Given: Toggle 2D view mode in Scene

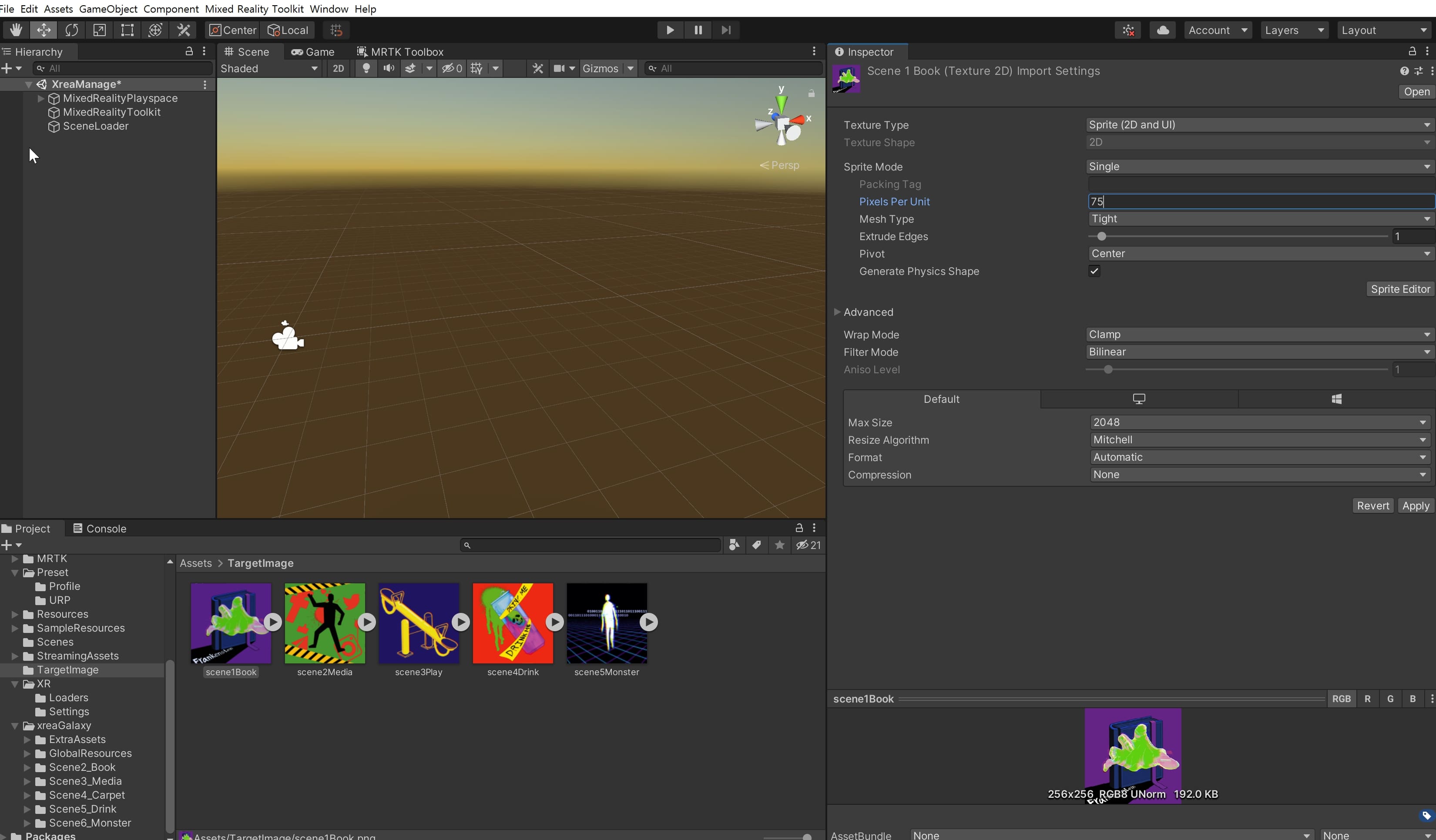Looking at the screenshot, I should [x=338, y=68].
